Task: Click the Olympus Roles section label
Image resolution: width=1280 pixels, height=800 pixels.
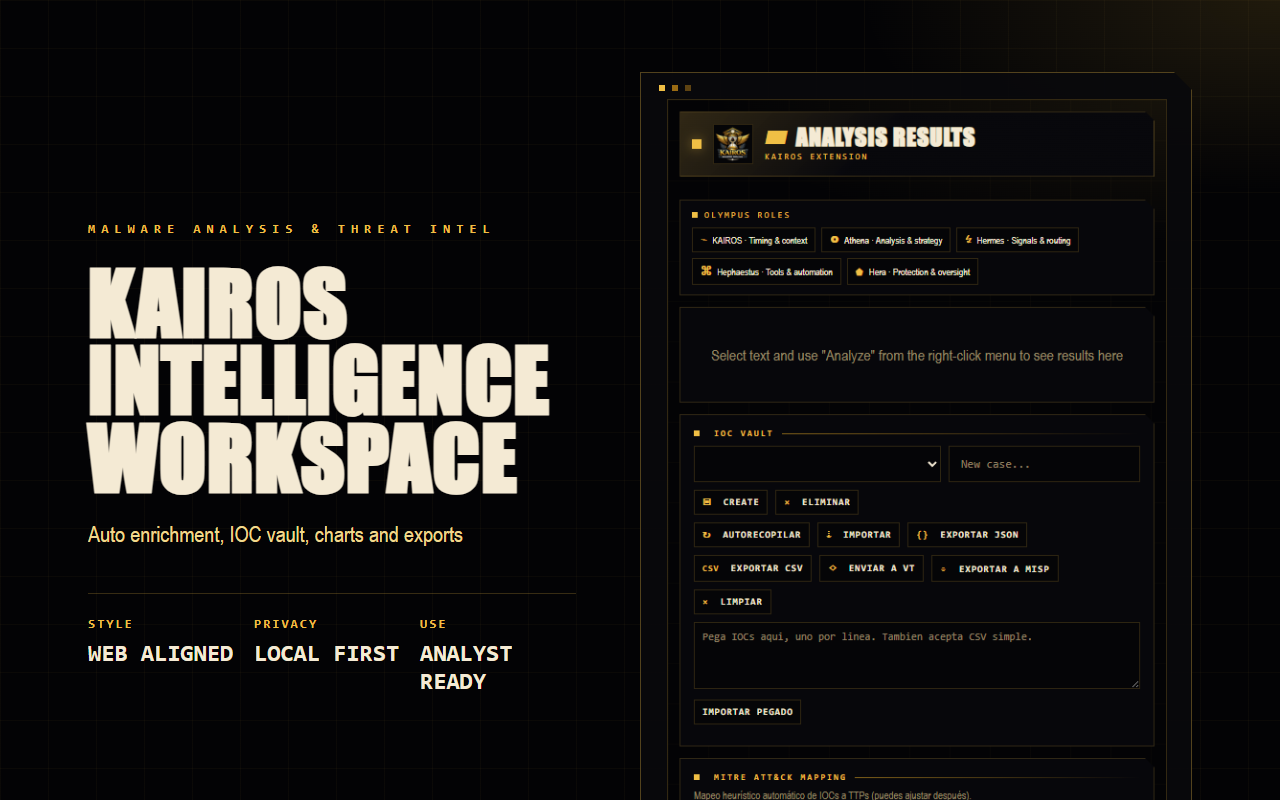Action: [x=746, y=215]
